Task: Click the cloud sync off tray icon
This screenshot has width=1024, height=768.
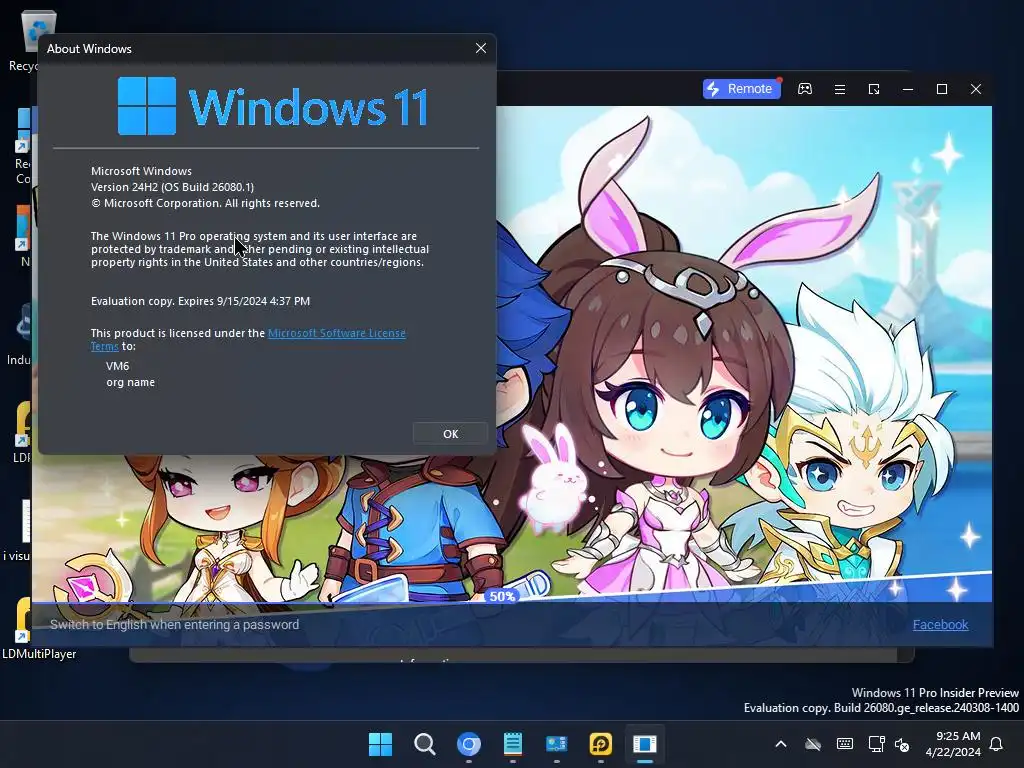Action: tap(812, 744)
